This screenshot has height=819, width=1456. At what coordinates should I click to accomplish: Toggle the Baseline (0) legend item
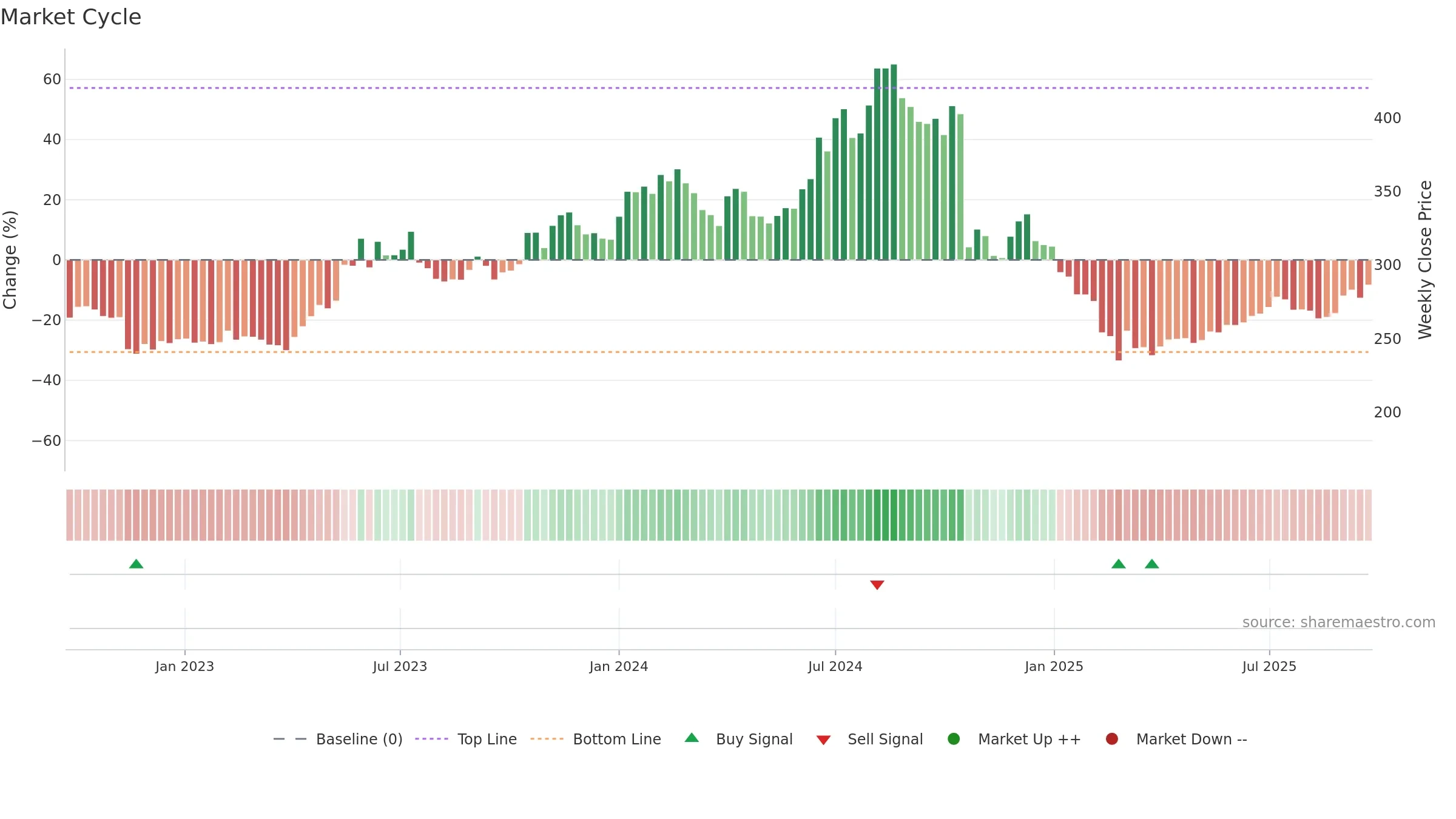click(x=338, y=739)
